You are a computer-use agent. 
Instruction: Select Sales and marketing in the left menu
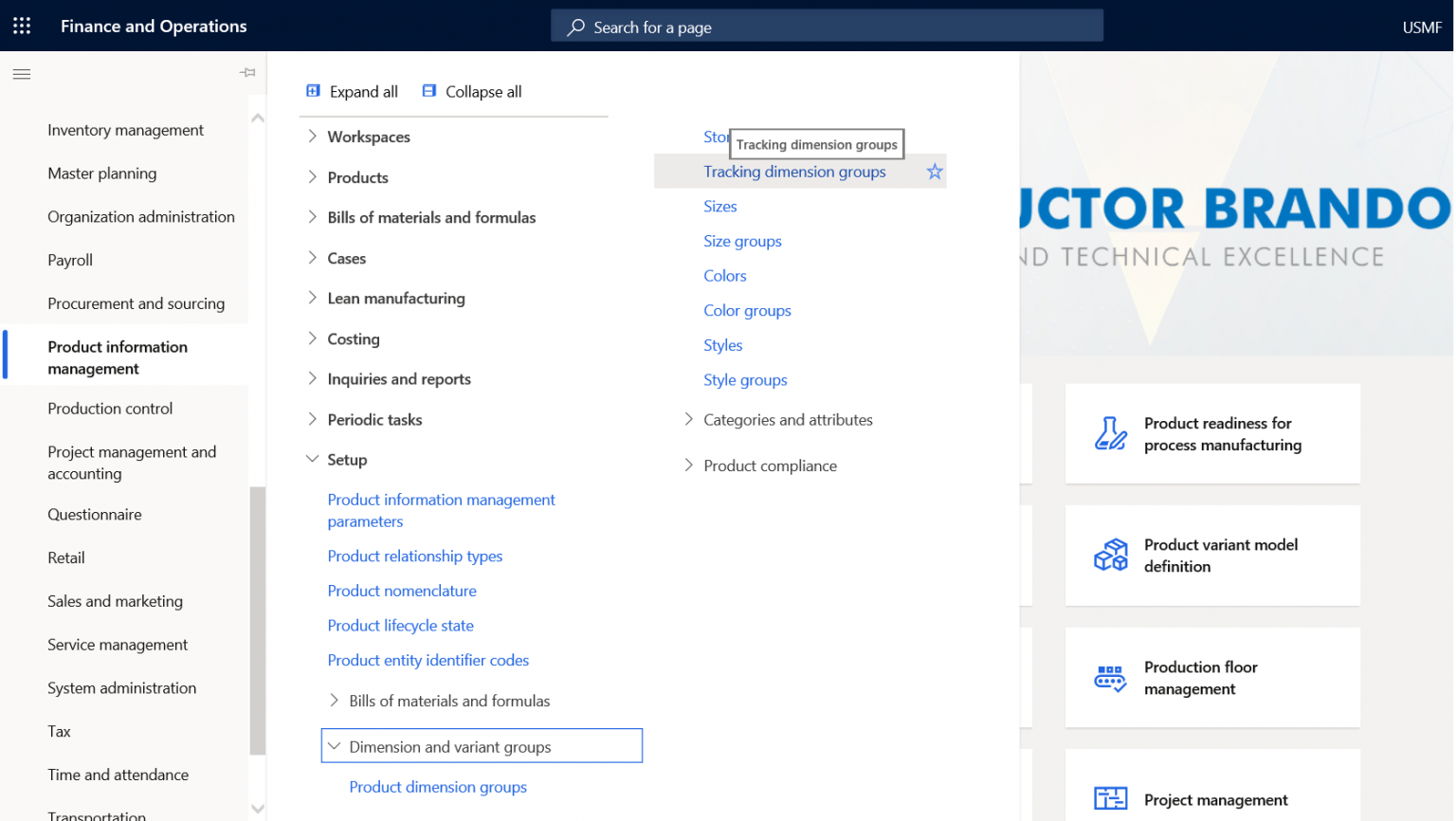click(115, 600)
